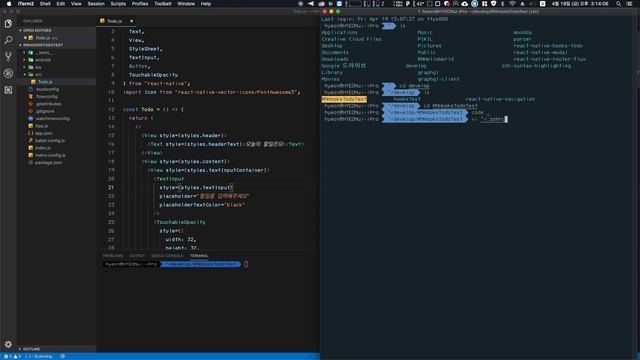This screenshot has width=640, height=360.
Task: Open the Debug view in the activity bar
Action: pyautogui.click(x=8, y=73)
